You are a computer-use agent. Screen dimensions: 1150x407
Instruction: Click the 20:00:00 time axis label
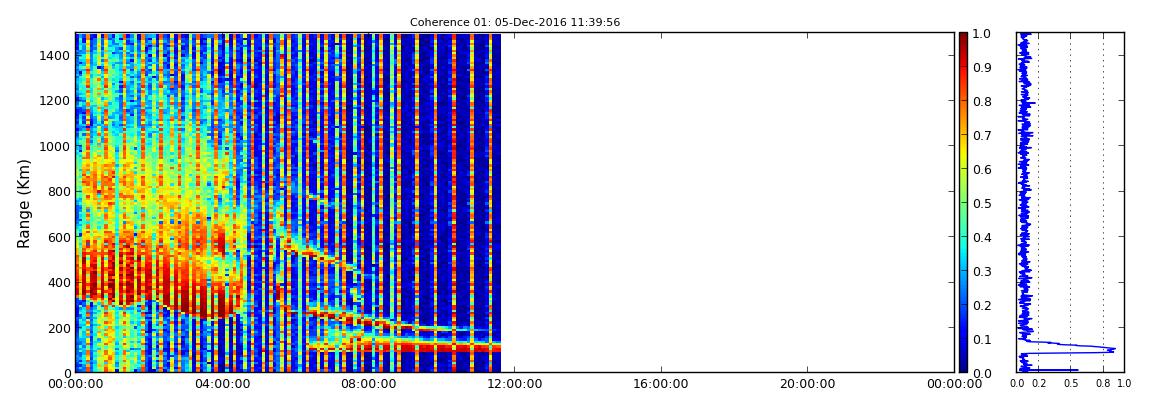[x=807, y=384]
